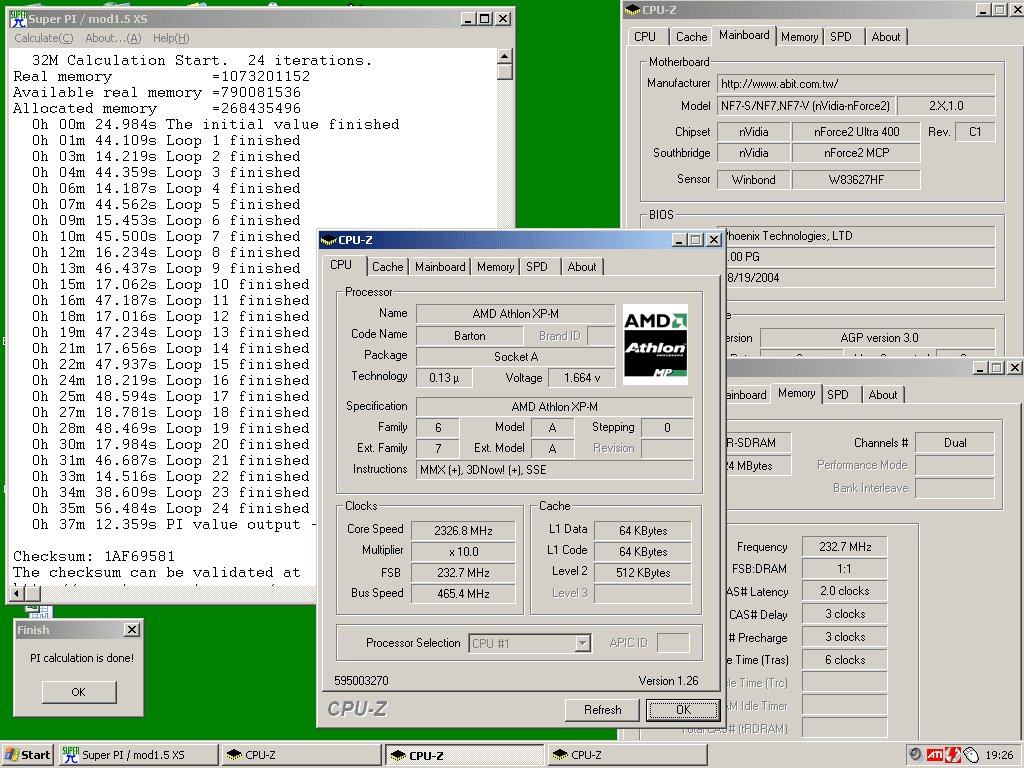Select CPU tab in the Mainboard CPU-Z window
Viewport: 1024px width, 768px height.
pyautogui.click(x=645, y=37)
